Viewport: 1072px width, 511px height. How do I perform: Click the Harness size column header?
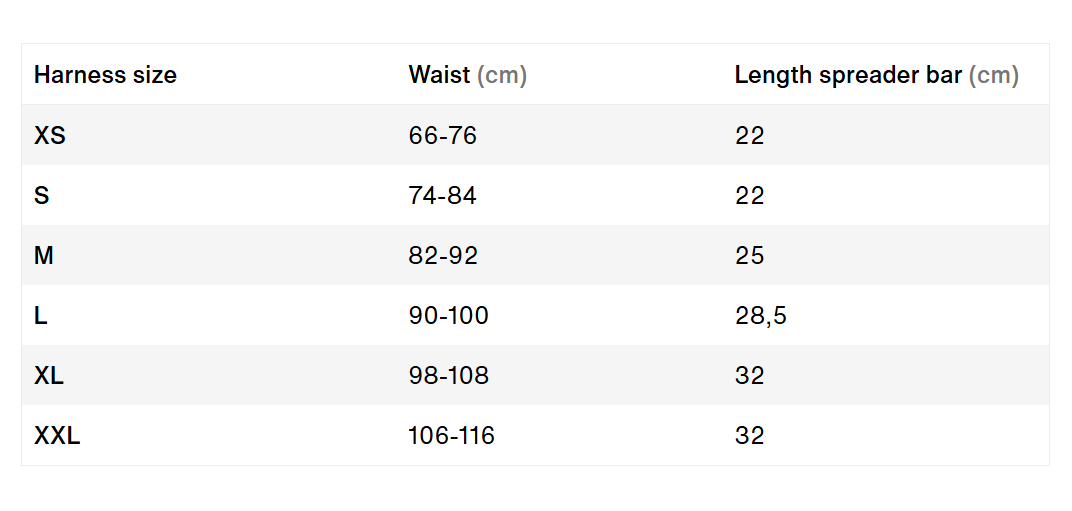pos(105,75)
